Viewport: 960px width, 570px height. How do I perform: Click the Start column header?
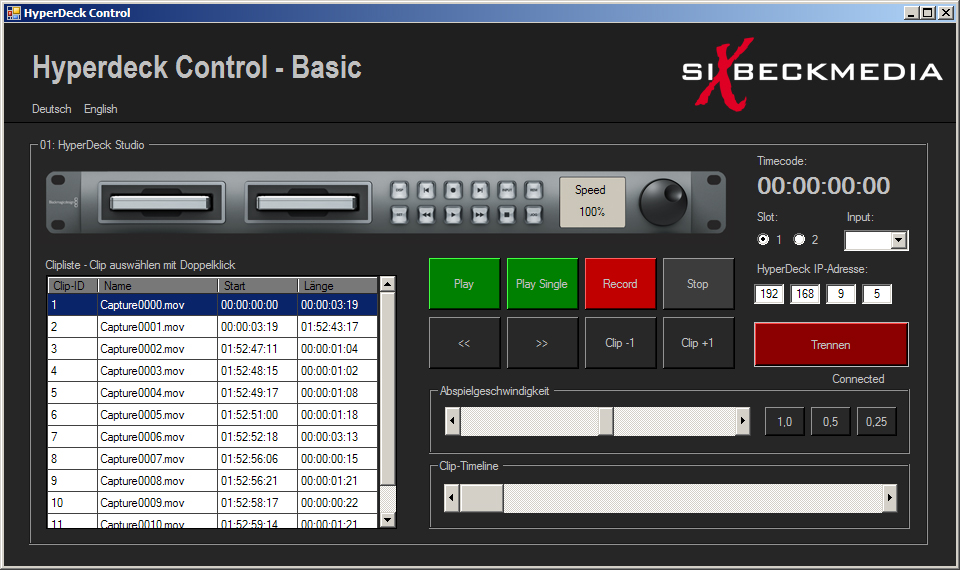coord(258,286)
